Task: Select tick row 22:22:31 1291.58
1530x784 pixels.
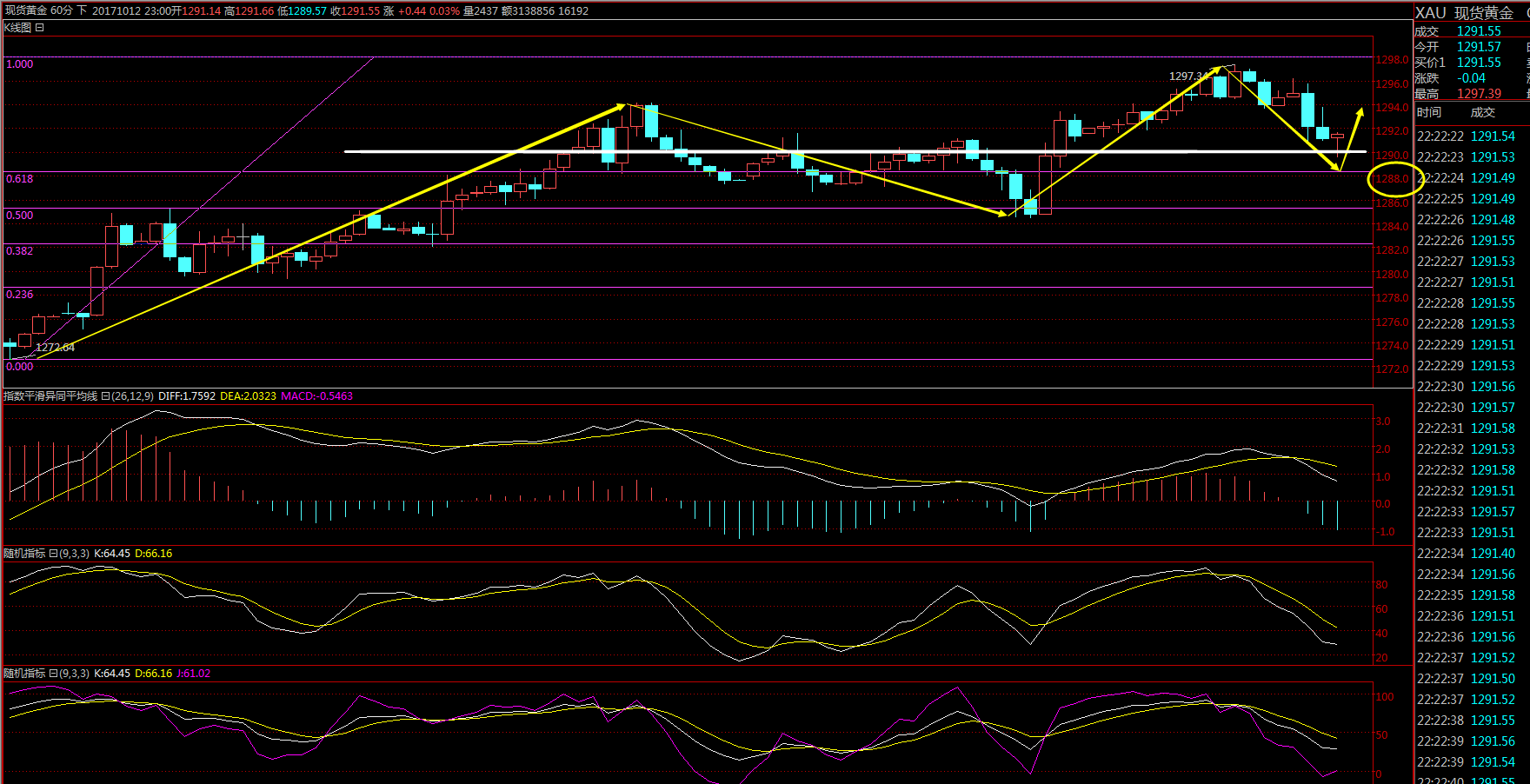Action: pyautogui.click(x=1466, y=429)
